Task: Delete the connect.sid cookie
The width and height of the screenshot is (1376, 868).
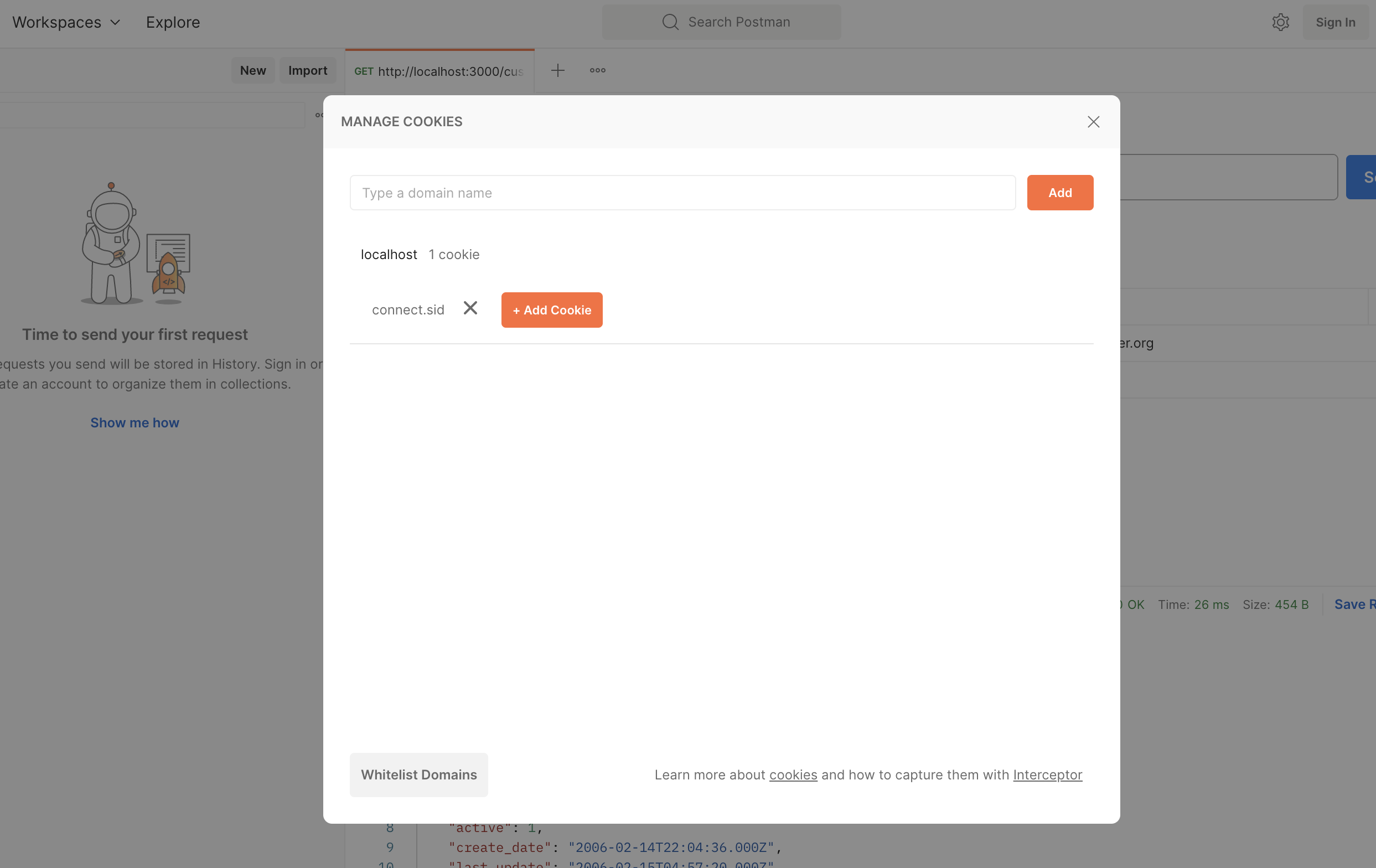Action: (470, 308)
